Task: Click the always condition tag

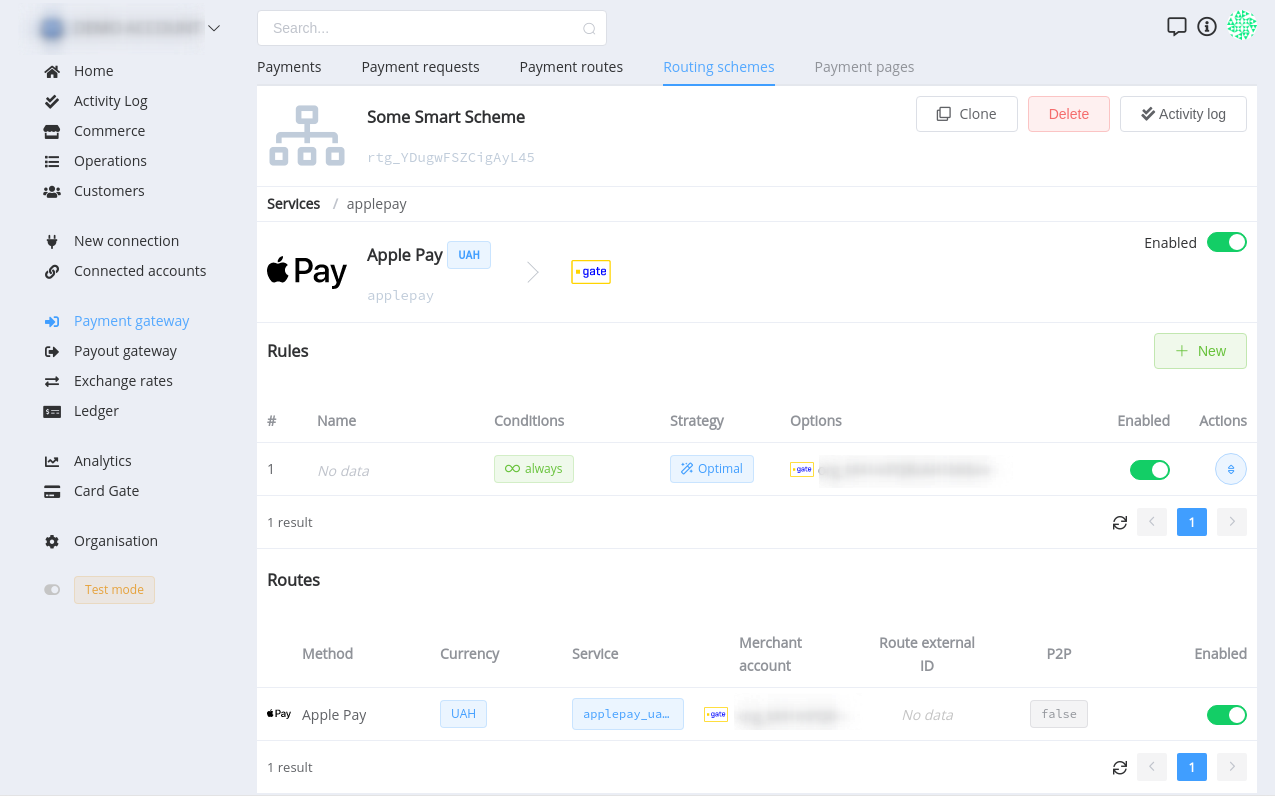Action: pos(534,469)
